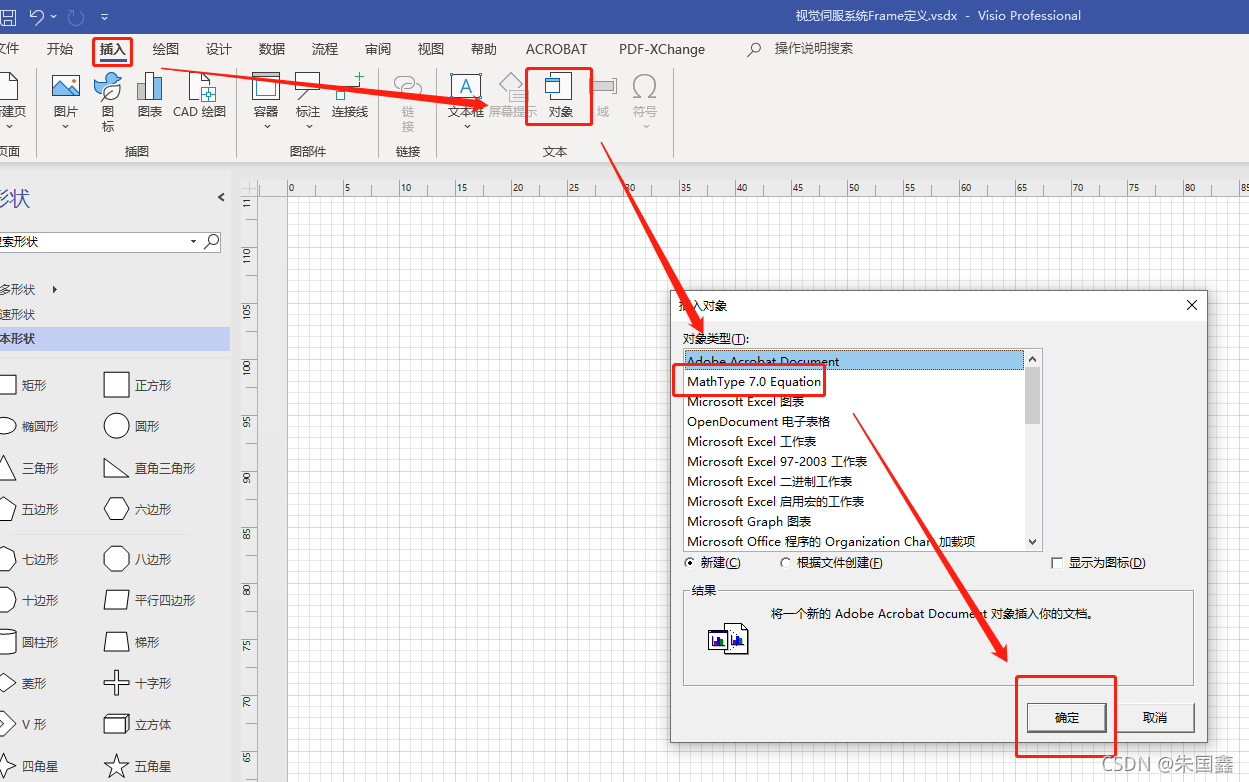Open the PDF-XChange tab
The image size is (1249, 782).
(x=662, y=49)
